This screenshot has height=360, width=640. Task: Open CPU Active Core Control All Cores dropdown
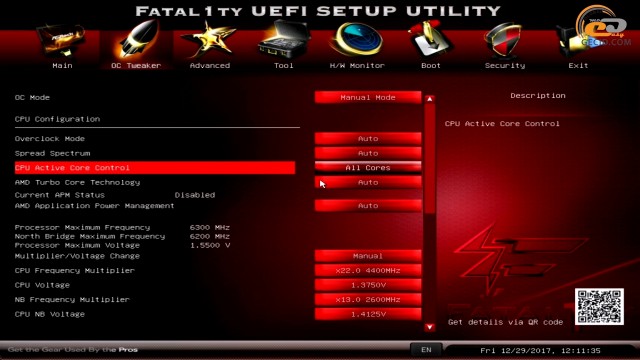[368, 167]
